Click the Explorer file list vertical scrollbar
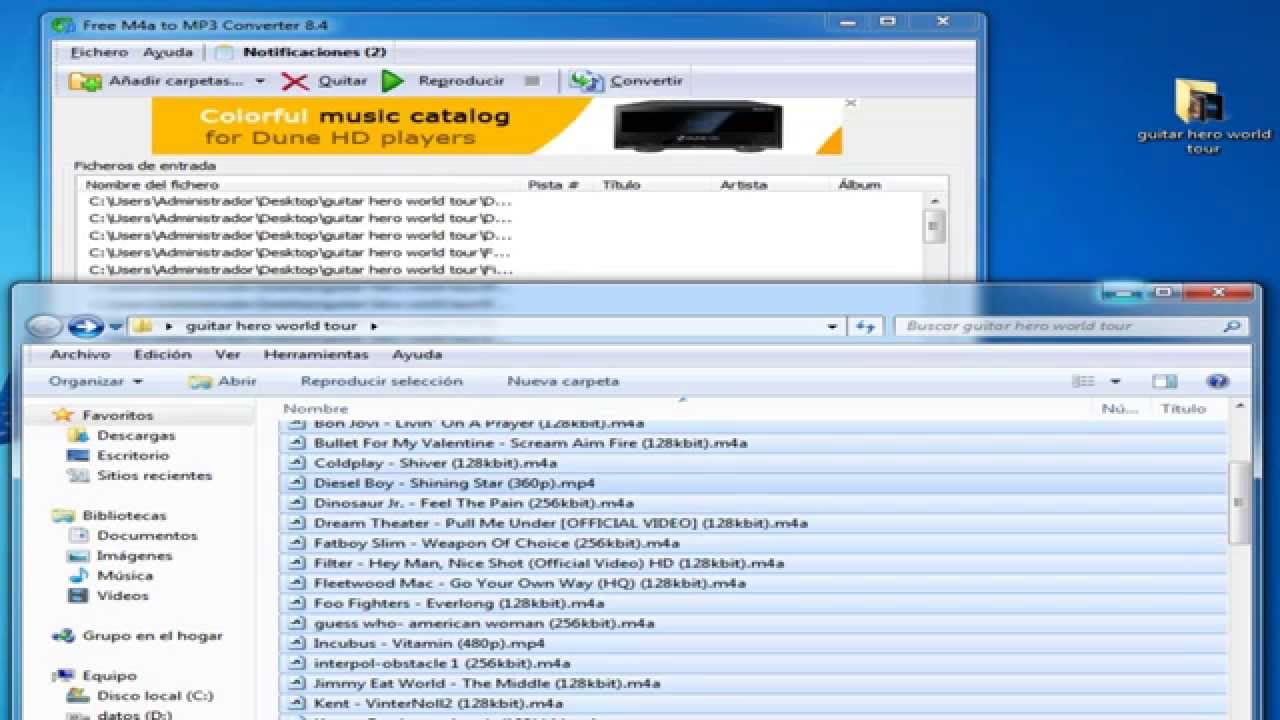This screenshot has width=1280, height=720. 1239,503
